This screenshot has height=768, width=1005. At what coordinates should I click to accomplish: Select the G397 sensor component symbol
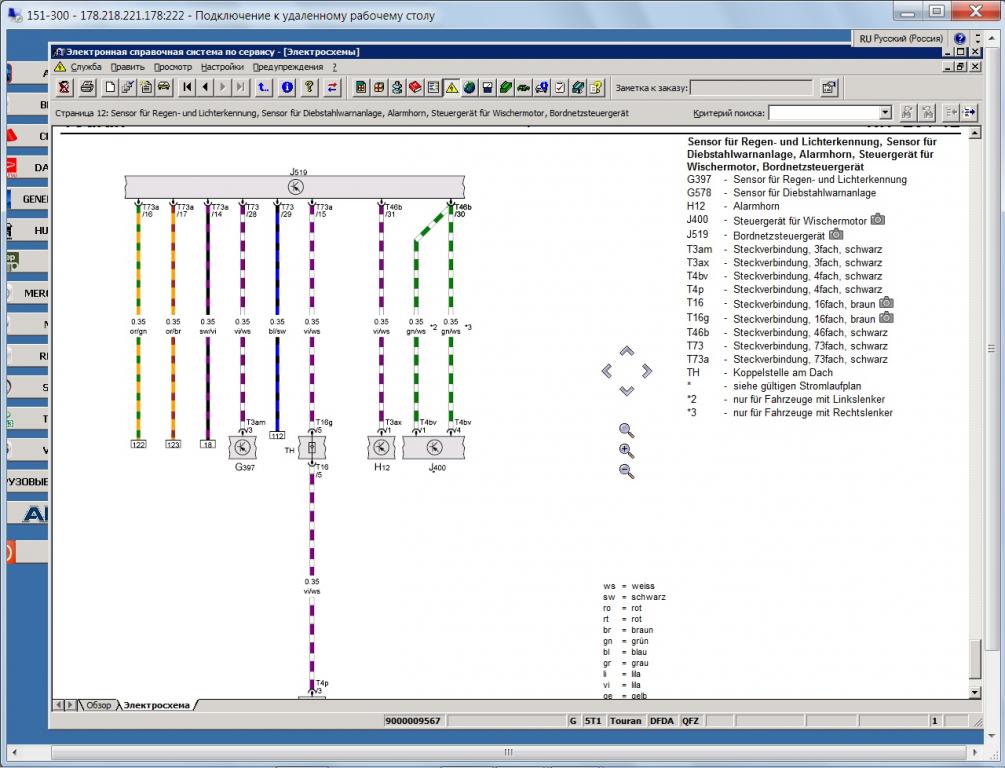[x=242, y=447]
